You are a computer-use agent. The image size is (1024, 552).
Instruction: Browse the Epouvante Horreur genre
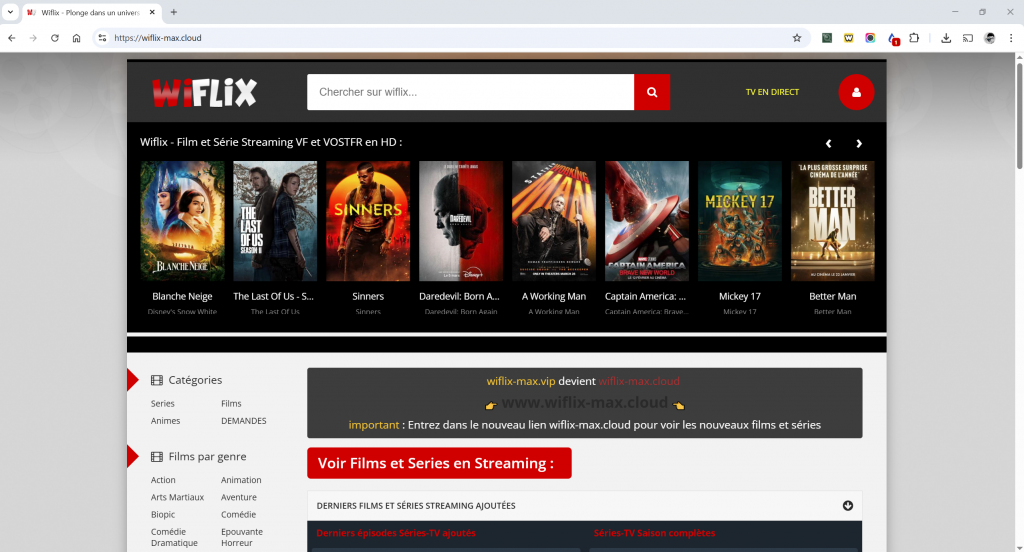tap(242, 537)
